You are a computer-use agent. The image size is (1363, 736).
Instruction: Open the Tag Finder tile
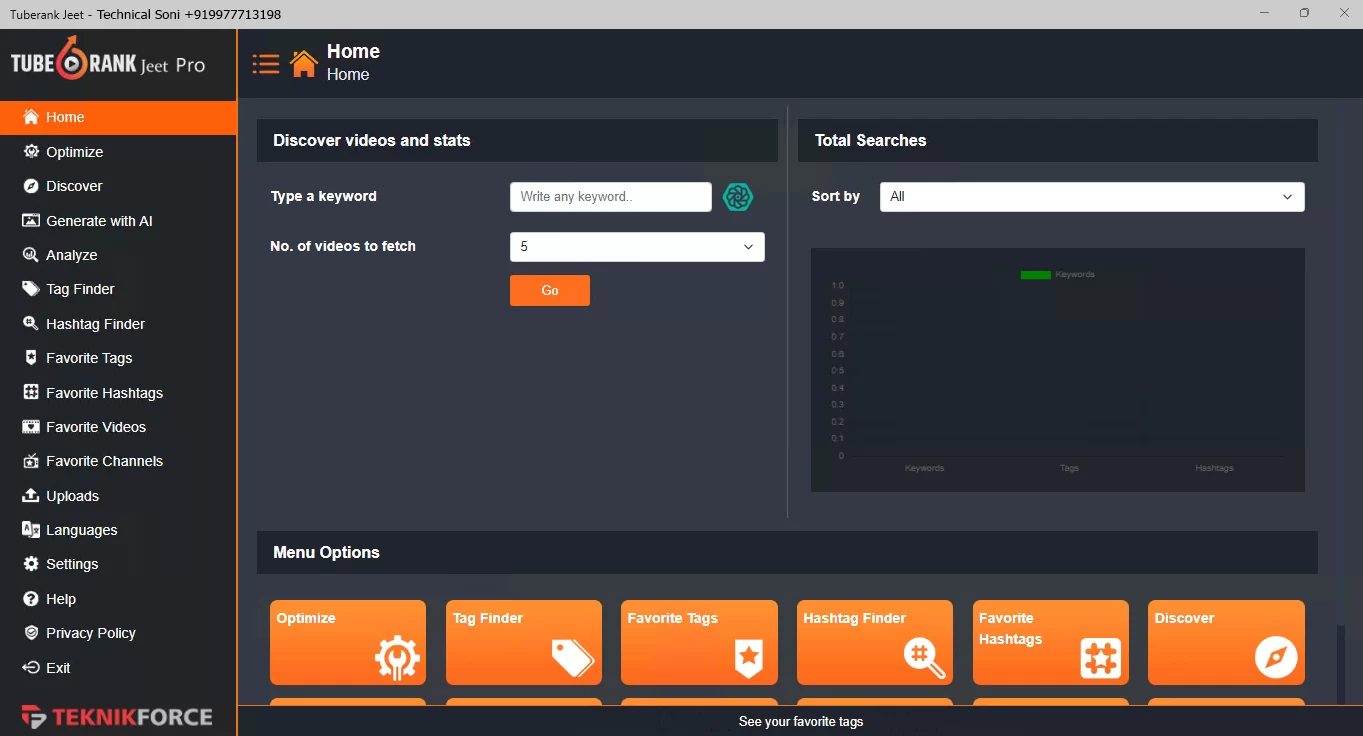[524, 642]
